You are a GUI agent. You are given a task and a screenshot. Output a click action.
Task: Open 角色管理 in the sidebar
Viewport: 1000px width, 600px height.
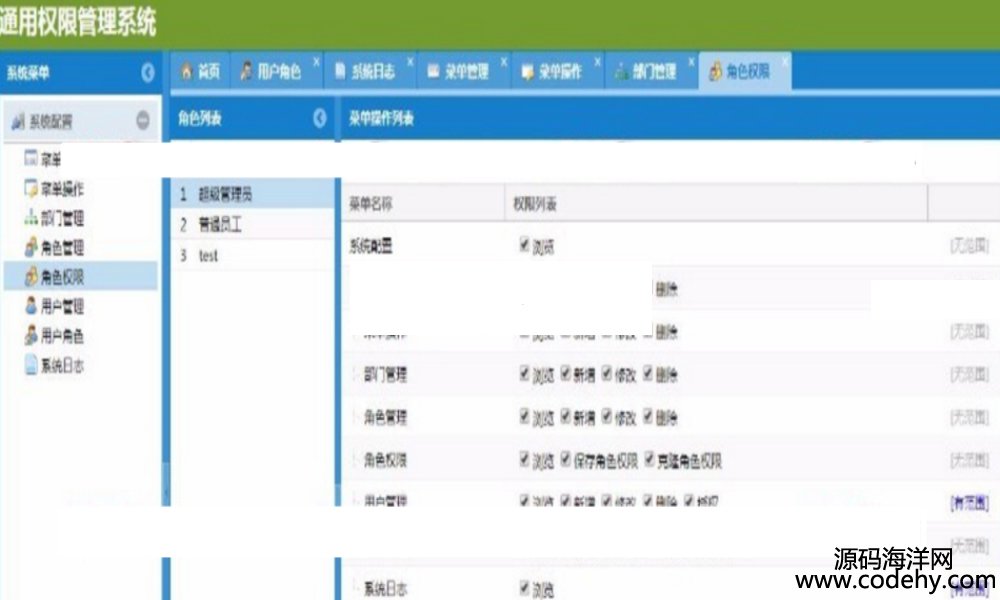pos(54,247)
